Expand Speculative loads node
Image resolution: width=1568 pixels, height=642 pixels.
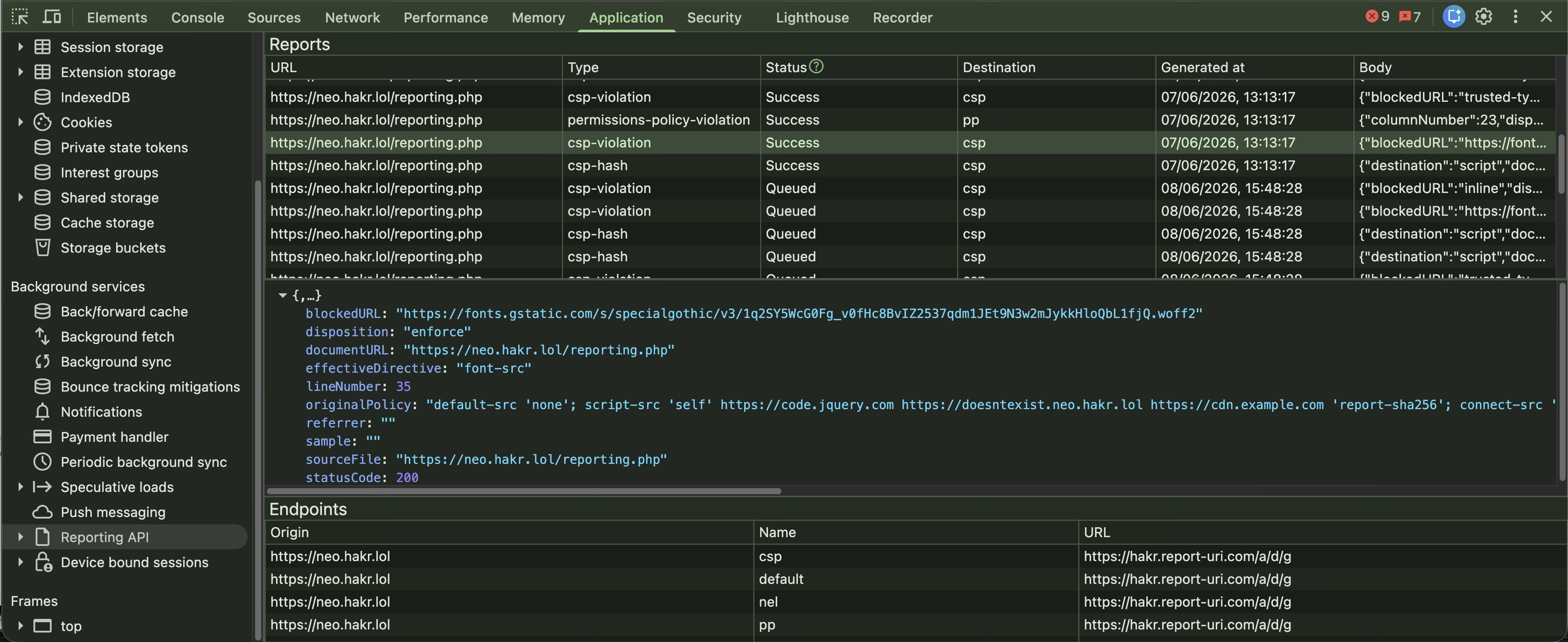[x=20, y=487]
